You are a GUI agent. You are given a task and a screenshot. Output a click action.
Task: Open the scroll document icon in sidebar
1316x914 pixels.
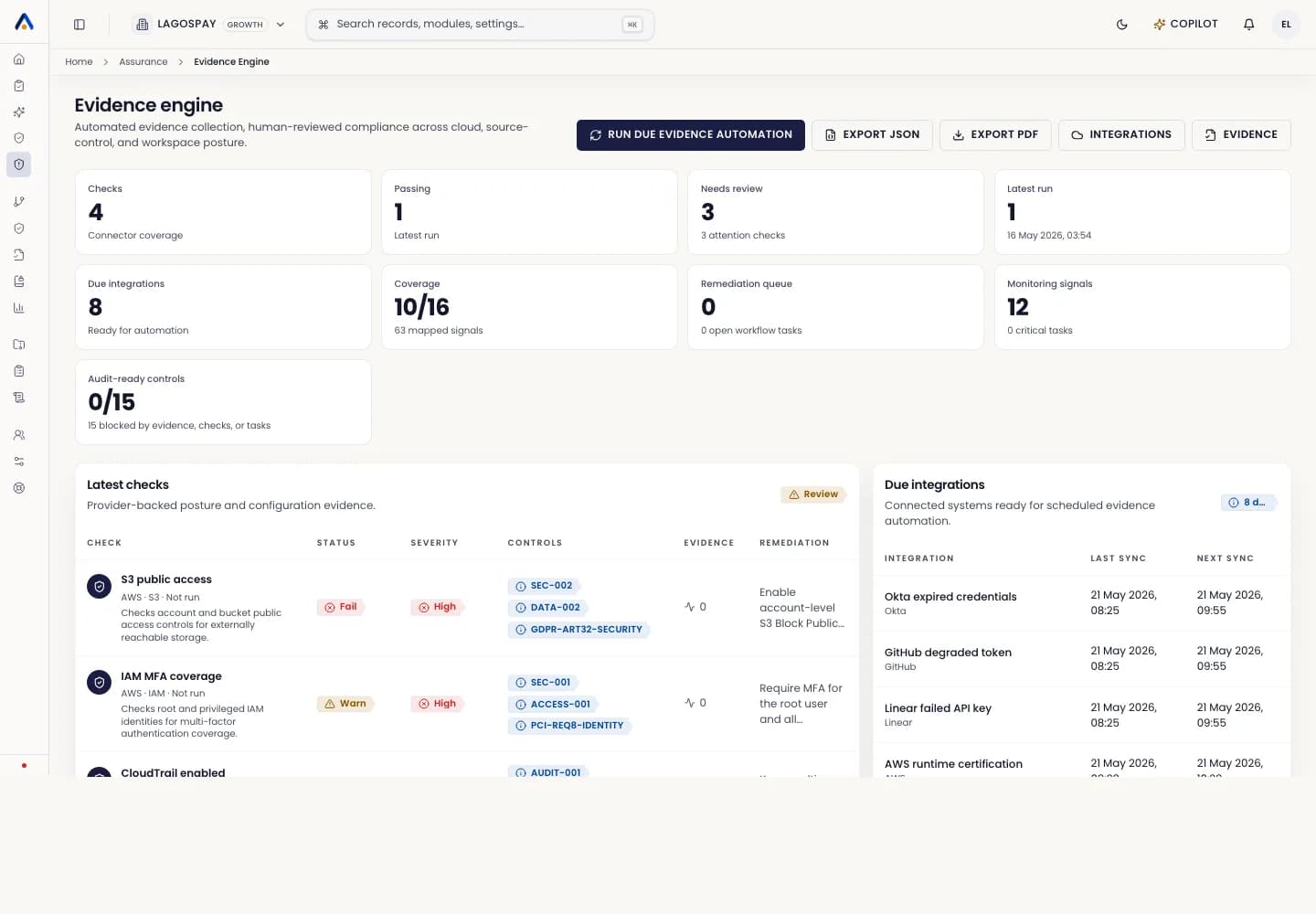[x=18, y=398]
